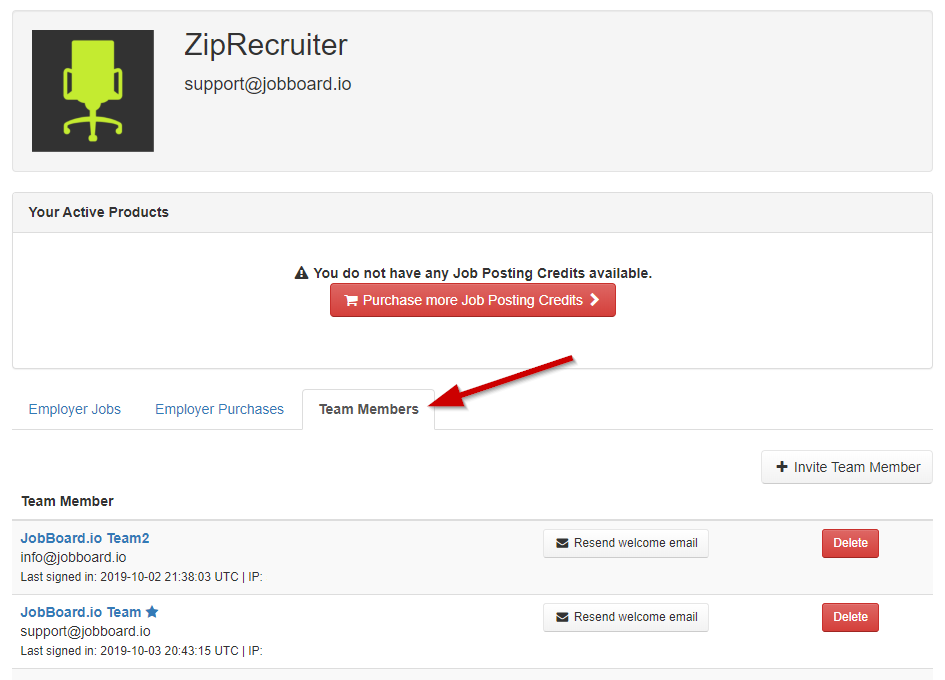Open the Employer Jobs tab

coord(75,409)
